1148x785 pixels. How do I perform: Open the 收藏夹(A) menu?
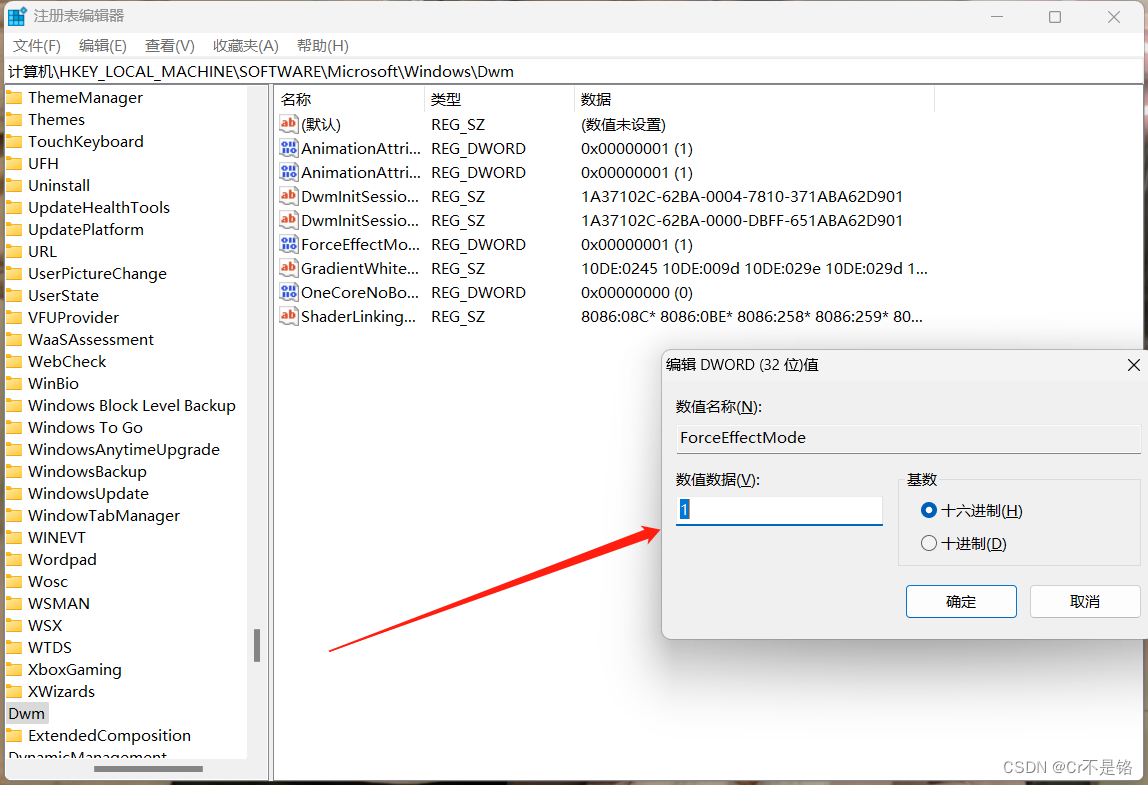(x=245, y=45)
